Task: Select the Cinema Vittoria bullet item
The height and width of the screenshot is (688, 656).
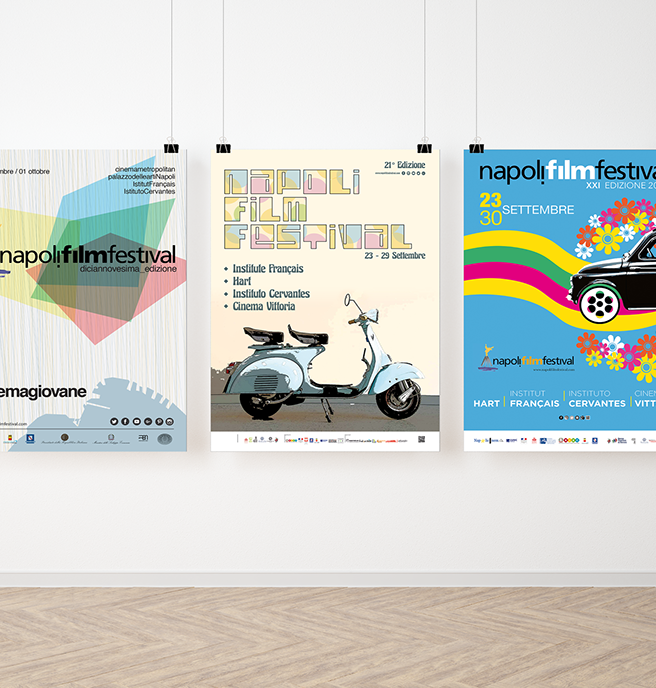Action: tap(262, 306)
